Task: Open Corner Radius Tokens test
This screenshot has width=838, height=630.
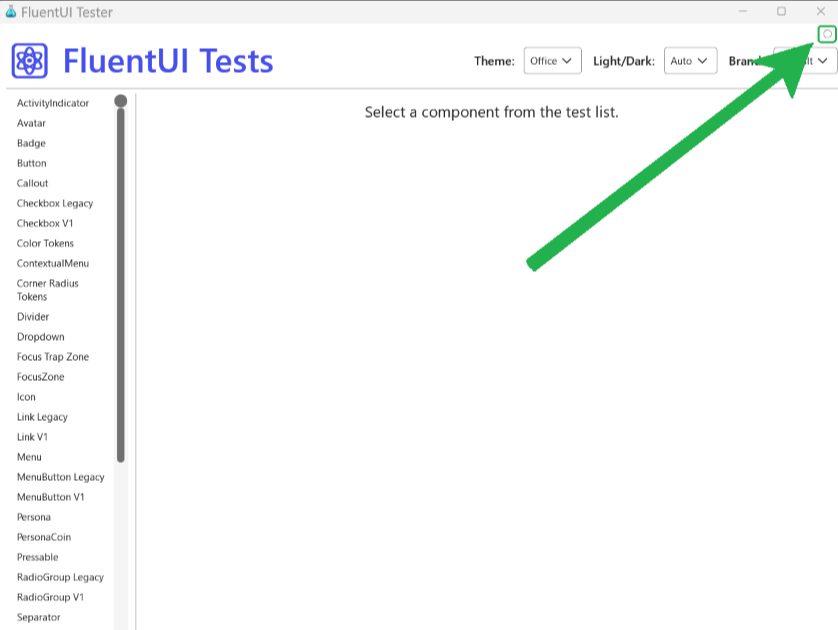Action: [48, 290]
